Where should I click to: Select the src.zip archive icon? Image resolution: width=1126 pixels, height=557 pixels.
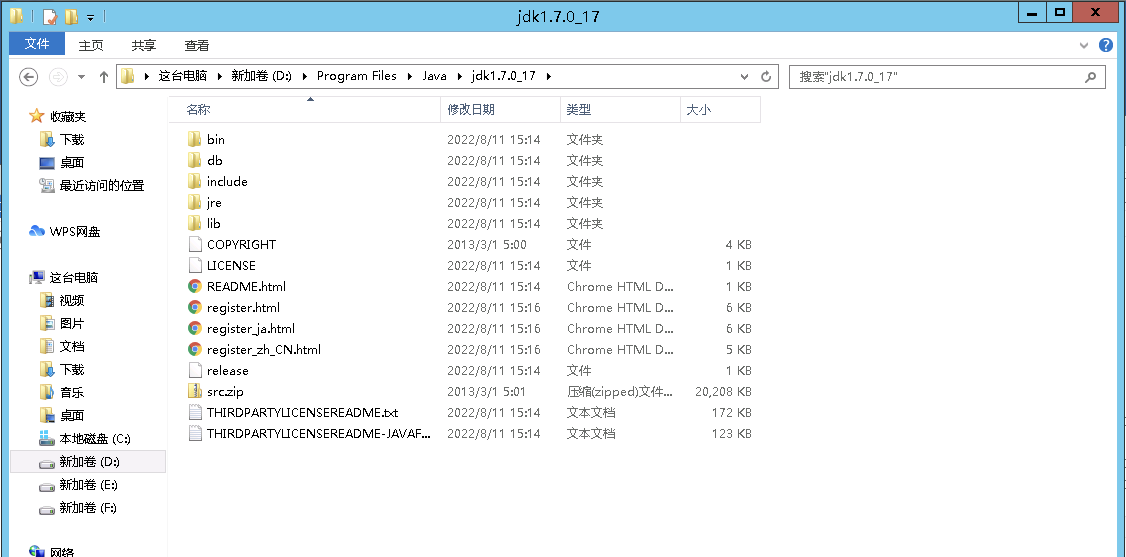tap(195, 392)
